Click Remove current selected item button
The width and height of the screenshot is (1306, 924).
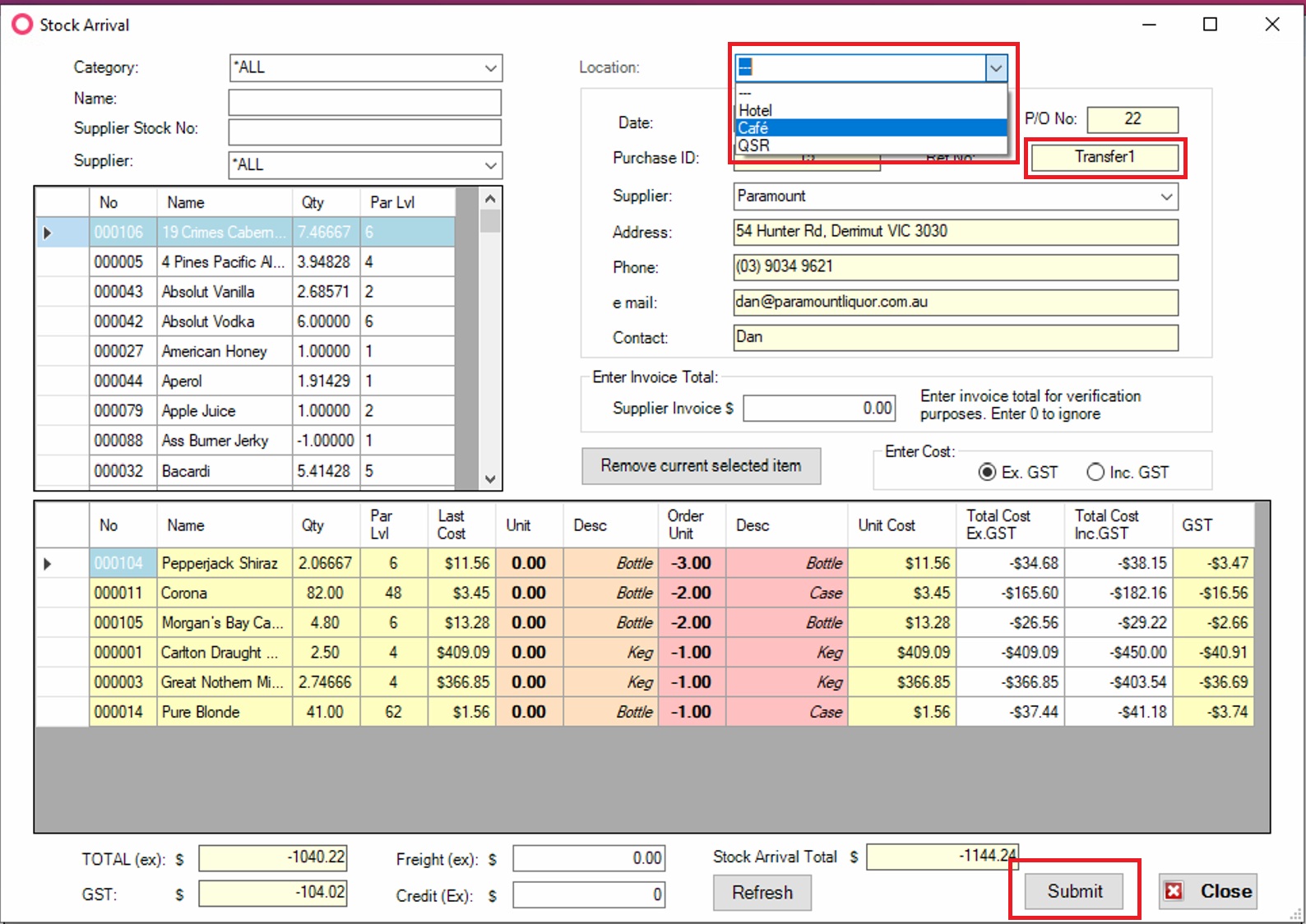(x=701, y=466)
